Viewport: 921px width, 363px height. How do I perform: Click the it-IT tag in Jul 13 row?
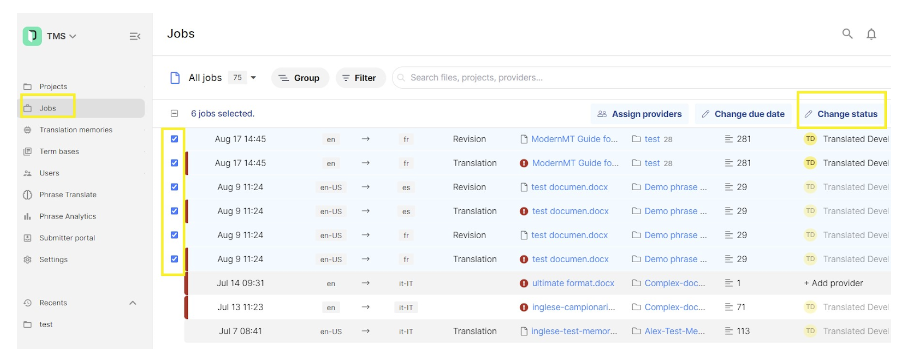405,307
